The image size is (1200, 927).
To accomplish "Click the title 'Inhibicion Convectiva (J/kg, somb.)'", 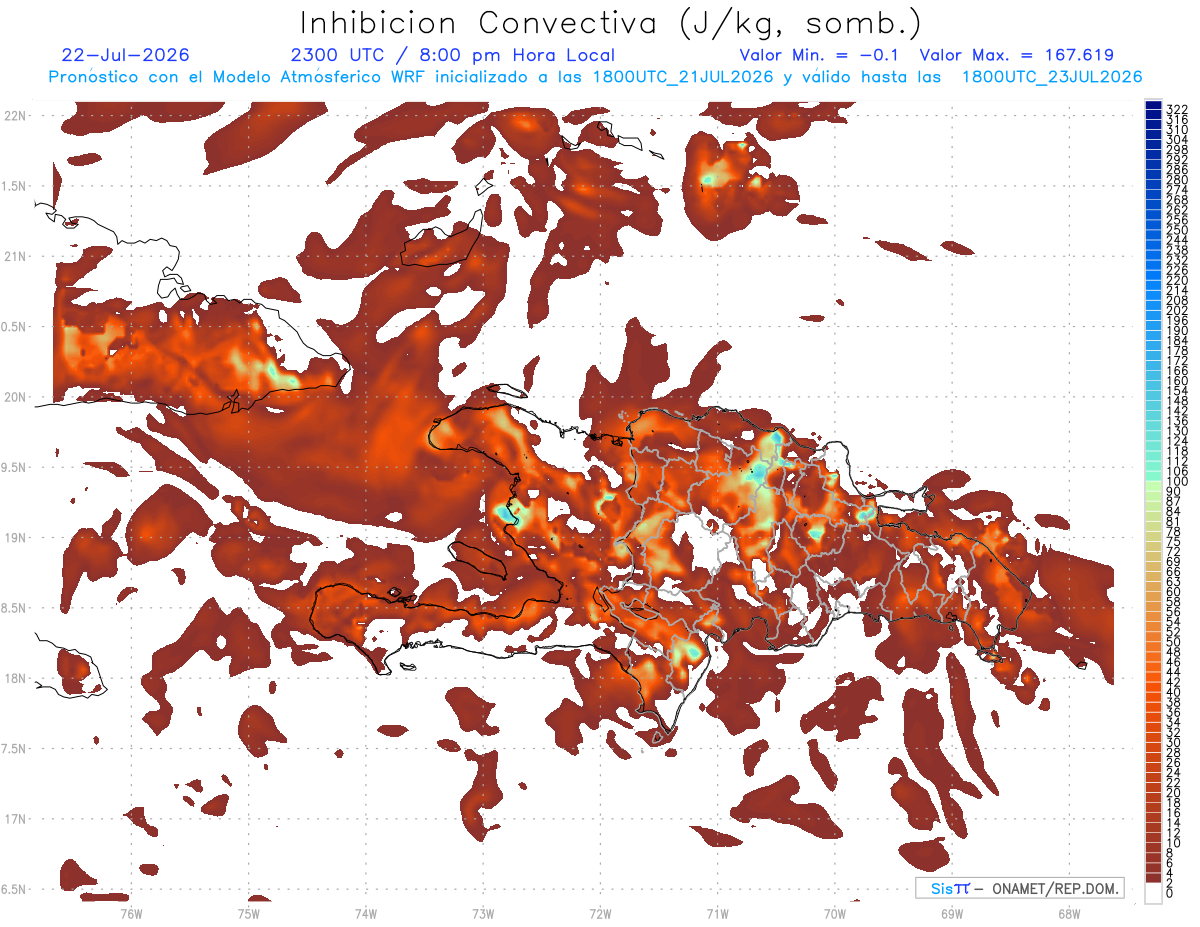I will click(610, 23).
